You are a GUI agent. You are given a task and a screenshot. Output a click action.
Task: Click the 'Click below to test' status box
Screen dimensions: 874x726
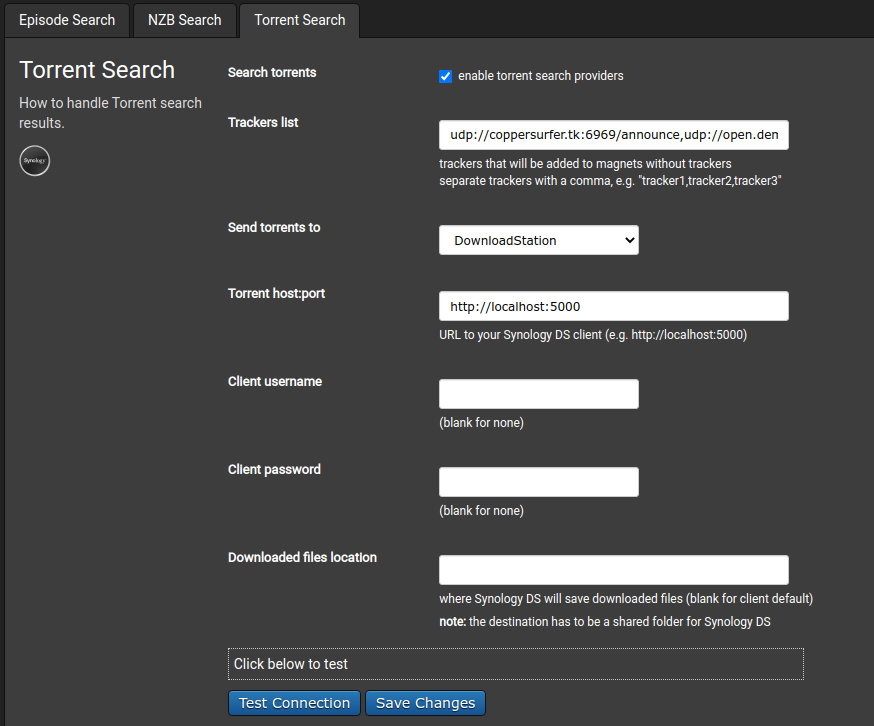pyautogui.click(x=515, y=664)
